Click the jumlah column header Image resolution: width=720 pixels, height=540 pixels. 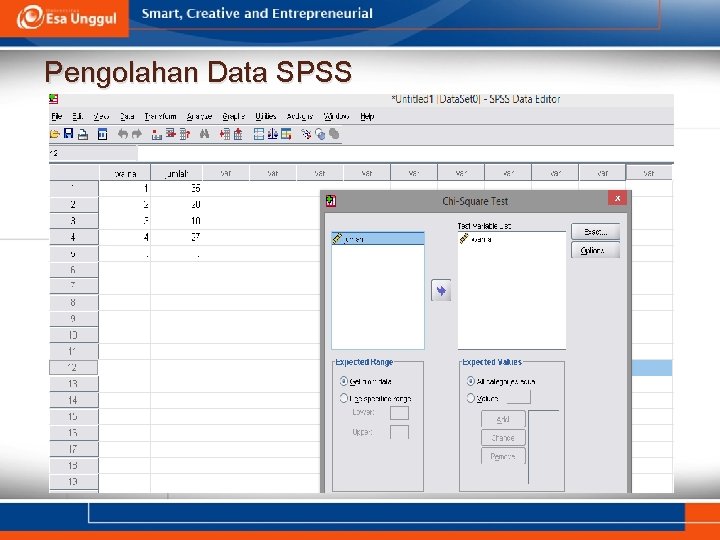(176, 173)
